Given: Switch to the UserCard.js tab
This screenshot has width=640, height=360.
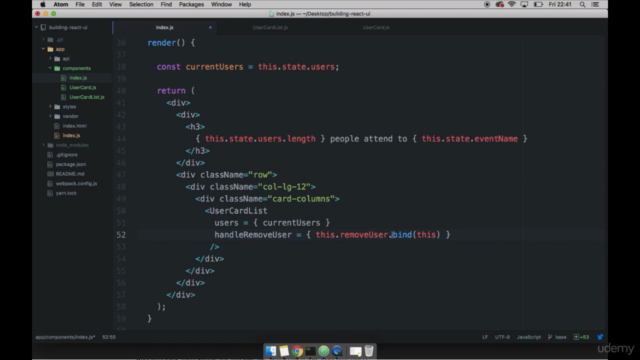Looking at the screenshot, I should pyautogui.click(x=376, y=27).
